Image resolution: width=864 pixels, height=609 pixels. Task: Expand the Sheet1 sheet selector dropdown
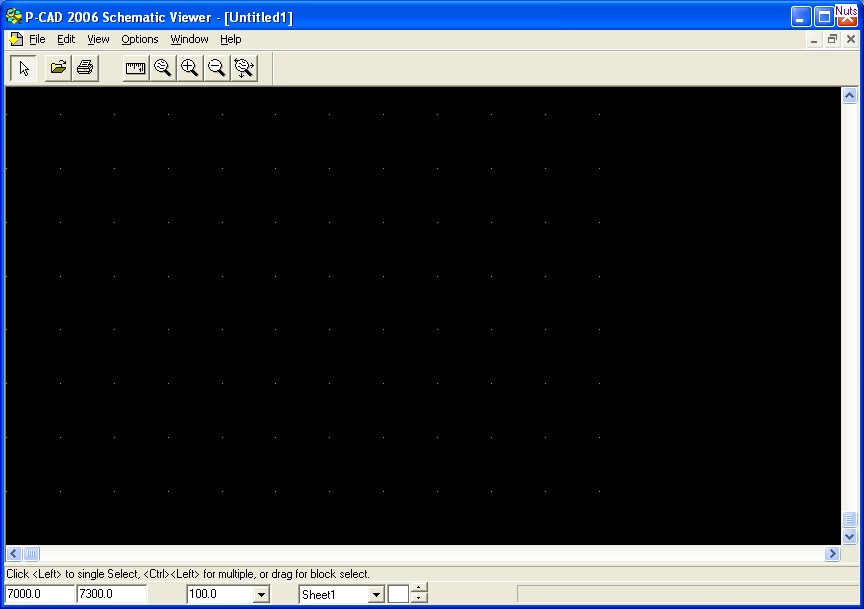[x=376, y=595]
